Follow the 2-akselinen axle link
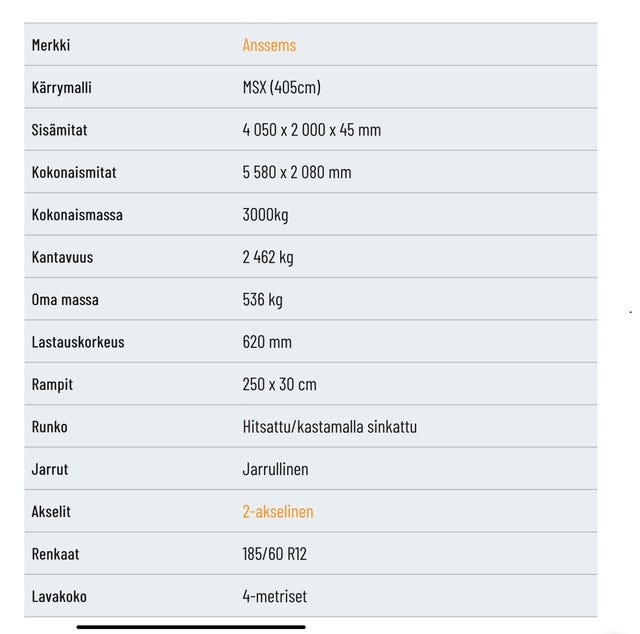Image resolution: width=640 pixels, height=634 pixels. tap(277, 511)
